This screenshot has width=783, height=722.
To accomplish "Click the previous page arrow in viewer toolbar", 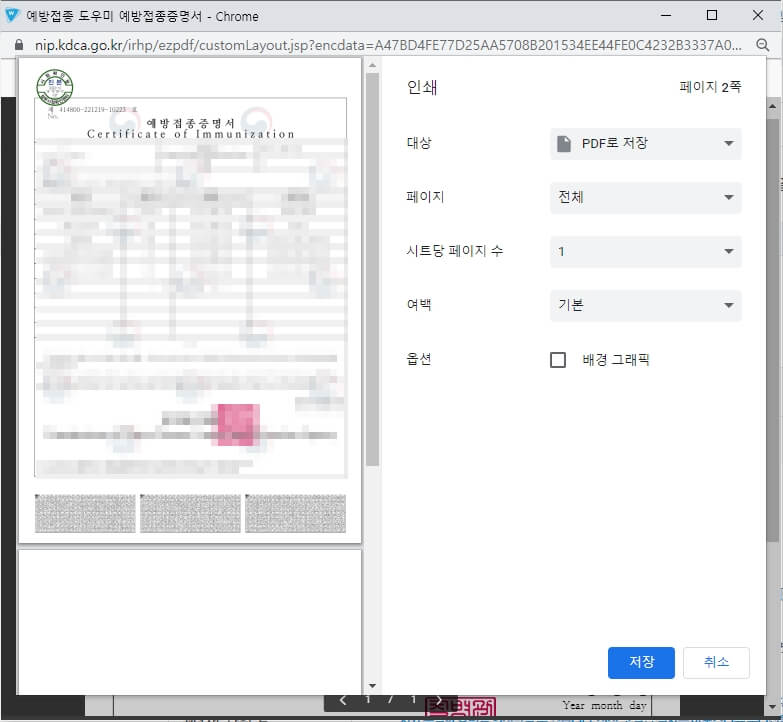I will (343, 700).
